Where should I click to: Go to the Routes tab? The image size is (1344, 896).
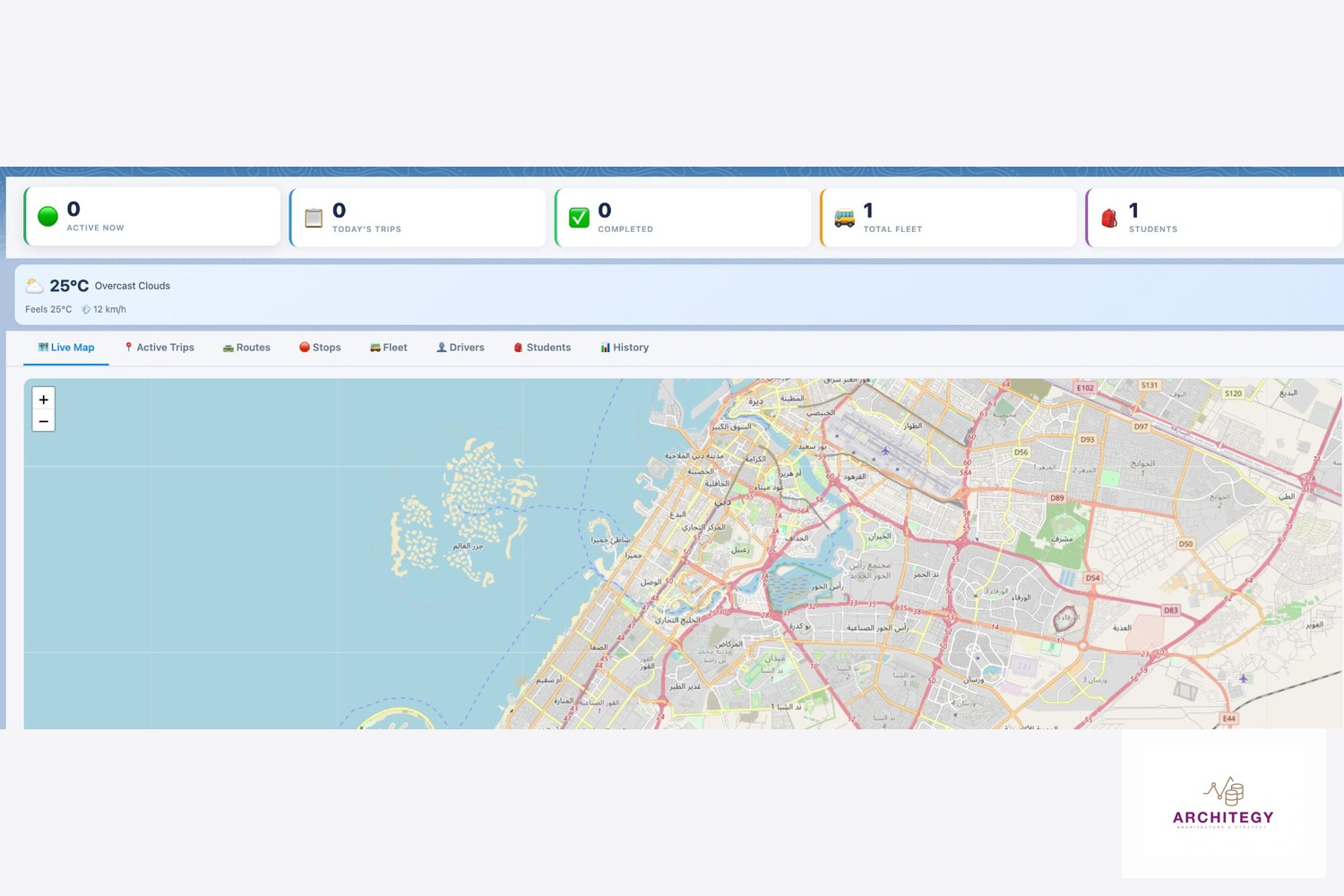coord(246,348)
